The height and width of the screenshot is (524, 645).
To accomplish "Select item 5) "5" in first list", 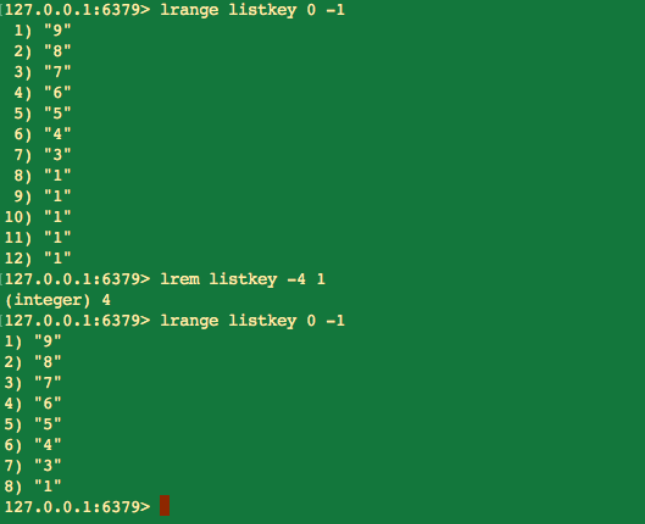I will pyautogui.click(x=42, y=113).
